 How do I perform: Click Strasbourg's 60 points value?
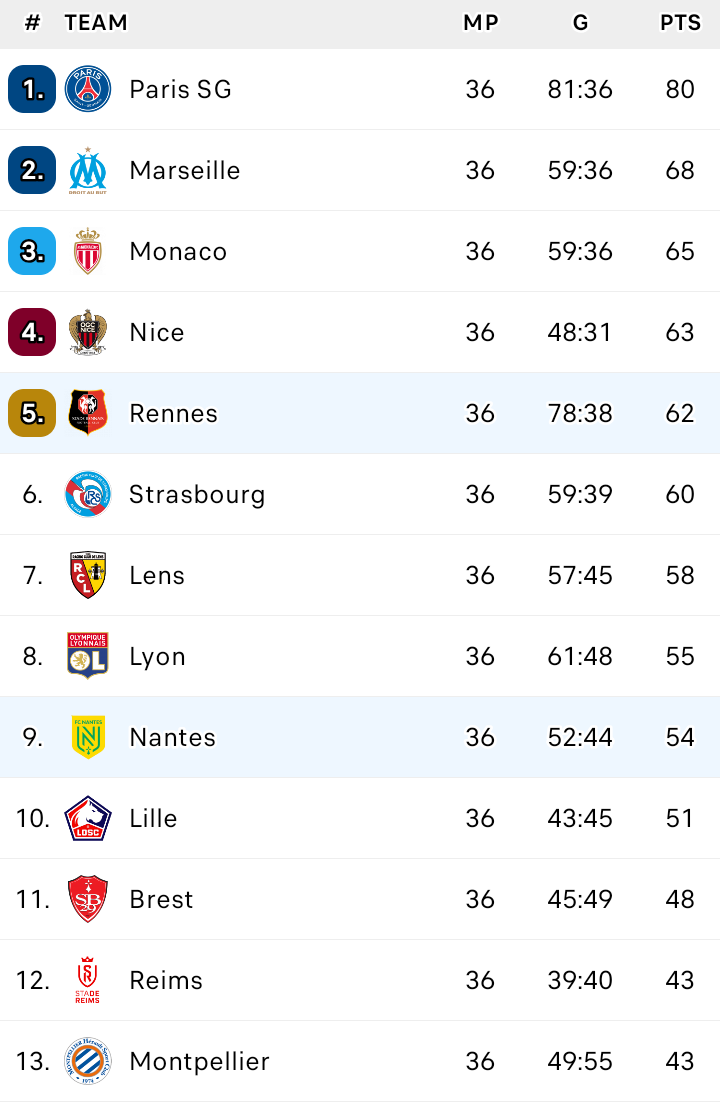(680, 494)
